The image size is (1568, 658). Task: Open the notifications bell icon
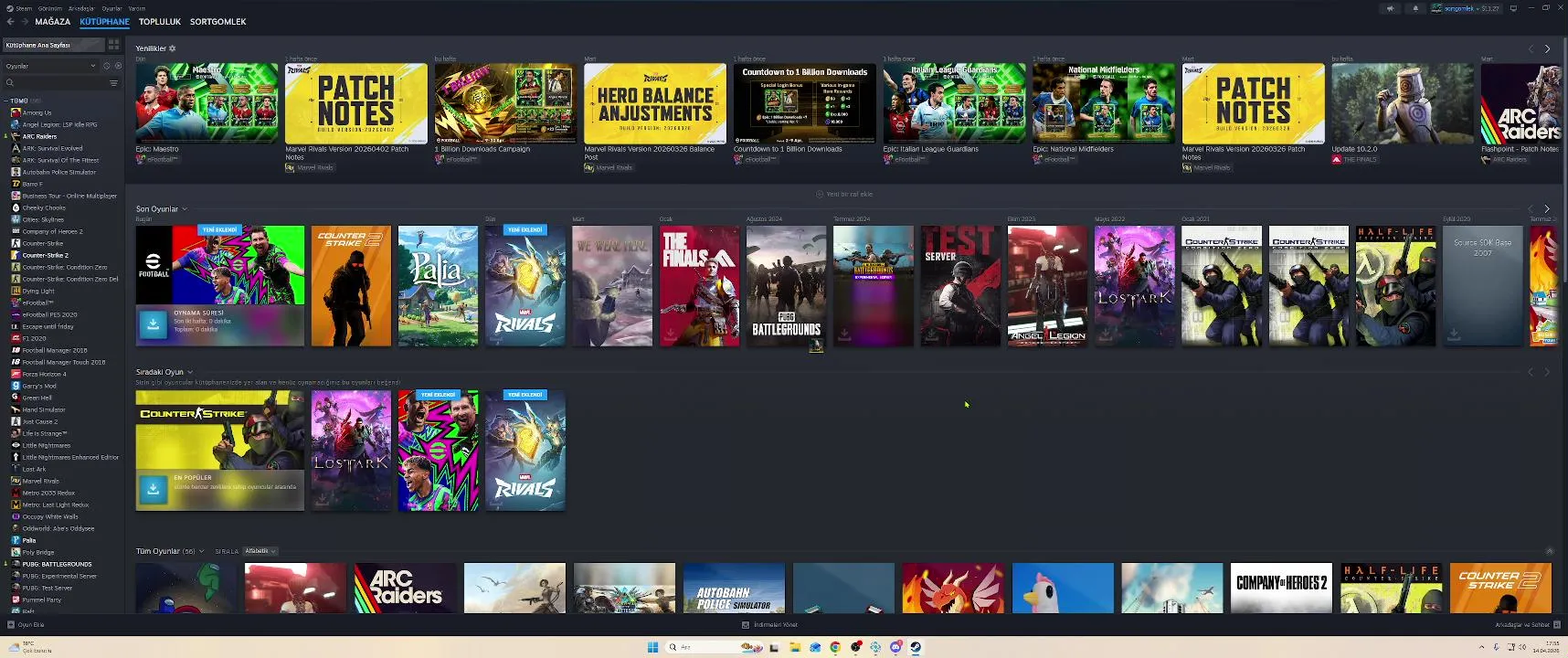pyautogui.click(x=1415, y=8)
